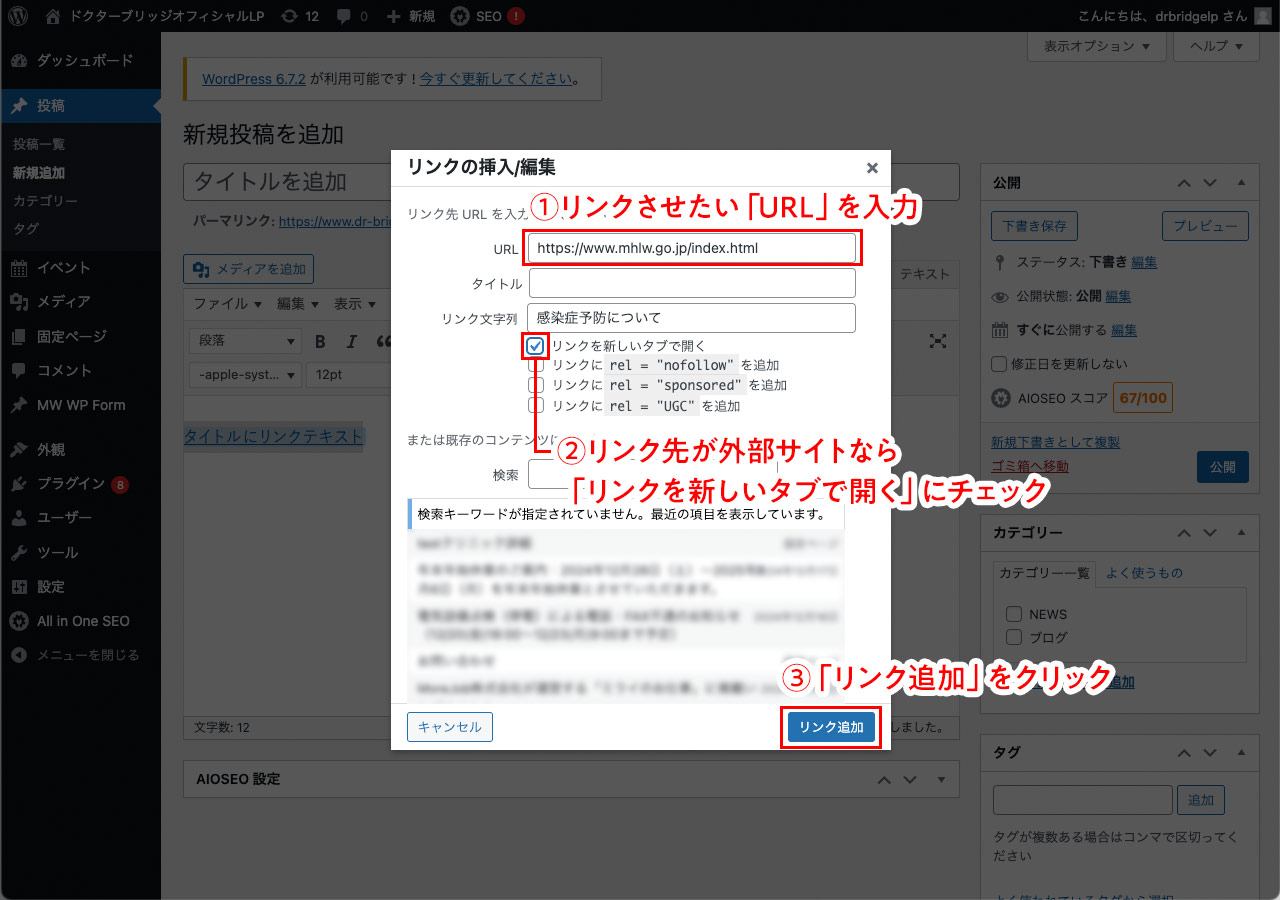Click the tag input field in タグ panel

point(1082,800)
